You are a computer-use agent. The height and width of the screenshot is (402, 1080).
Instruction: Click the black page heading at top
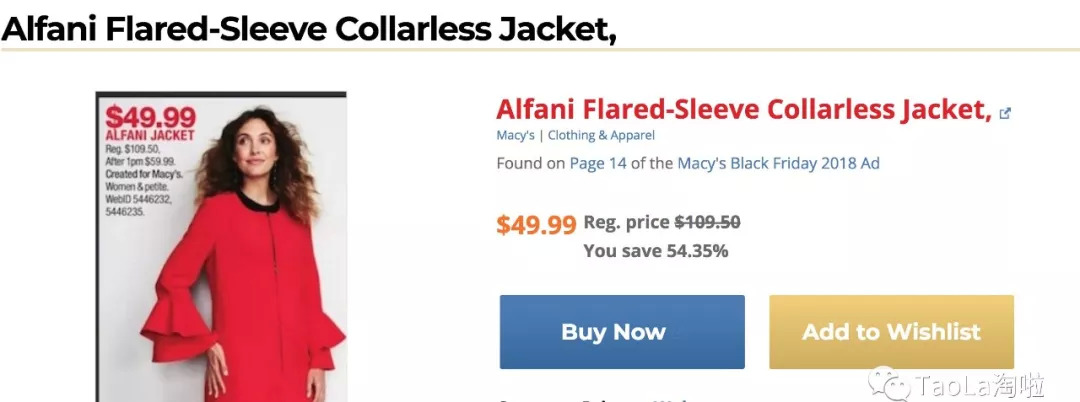pos(308,29)
